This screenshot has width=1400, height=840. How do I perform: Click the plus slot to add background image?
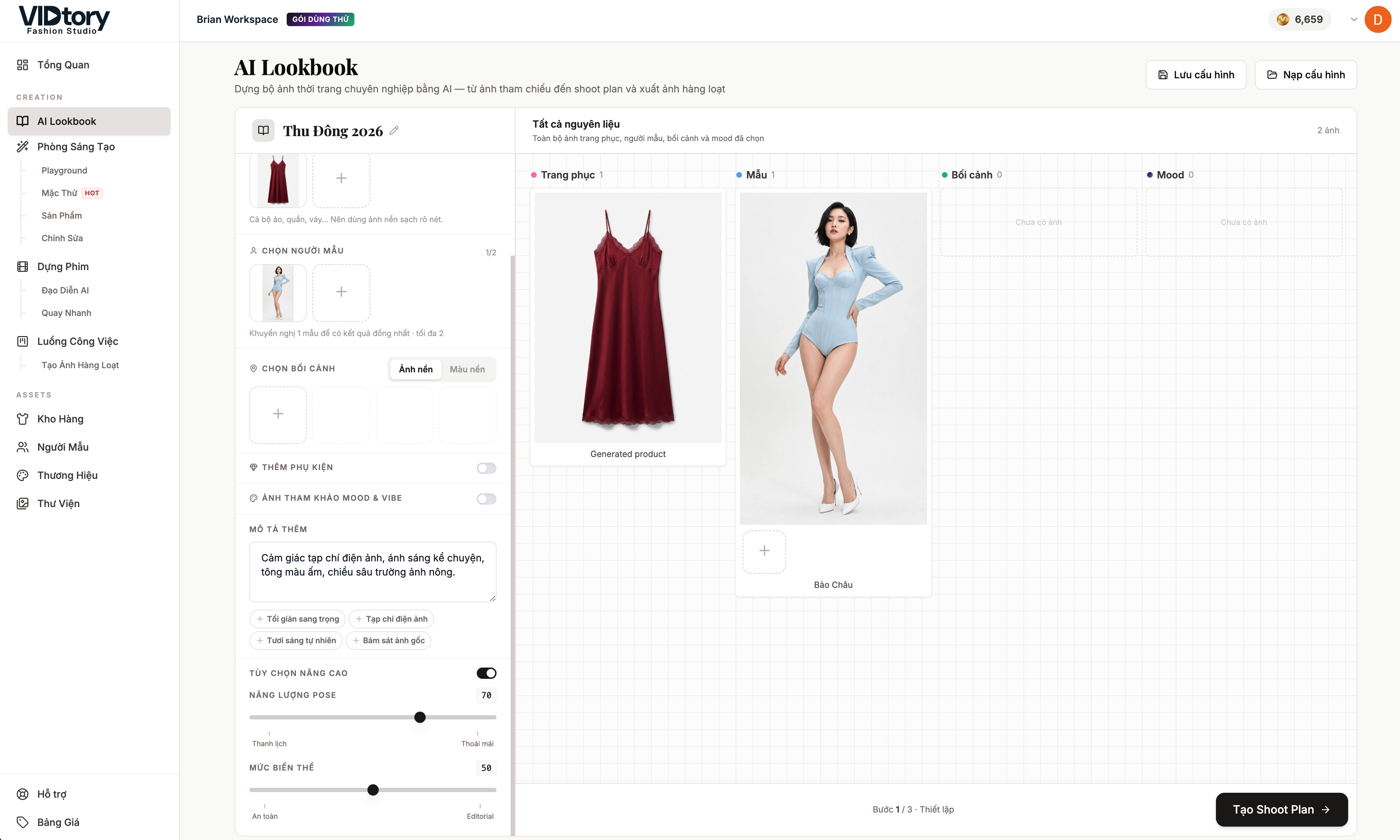click(278, 414)
